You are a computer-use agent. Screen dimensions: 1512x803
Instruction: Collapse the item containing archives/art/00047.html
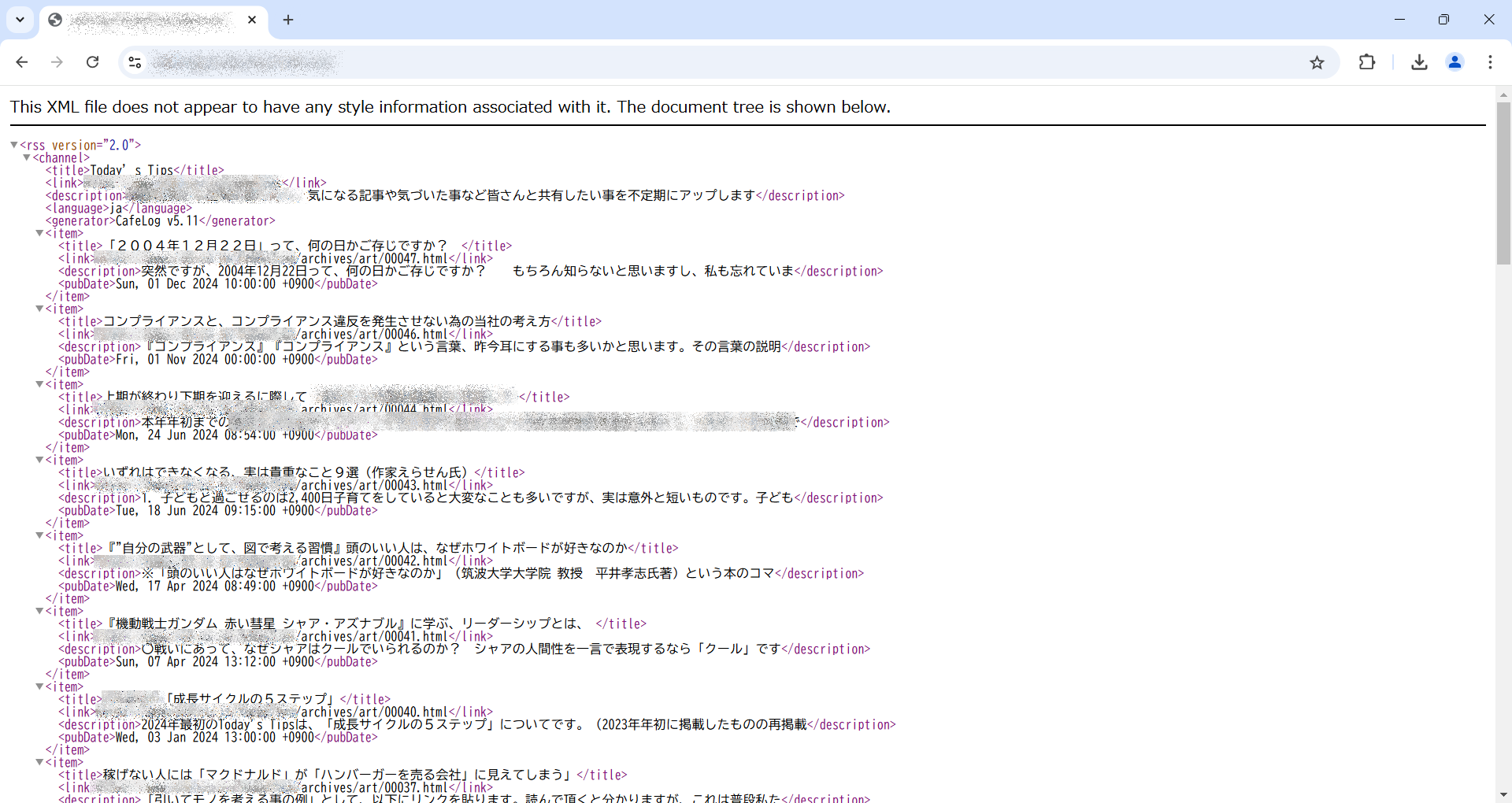[x=39, y=233]
